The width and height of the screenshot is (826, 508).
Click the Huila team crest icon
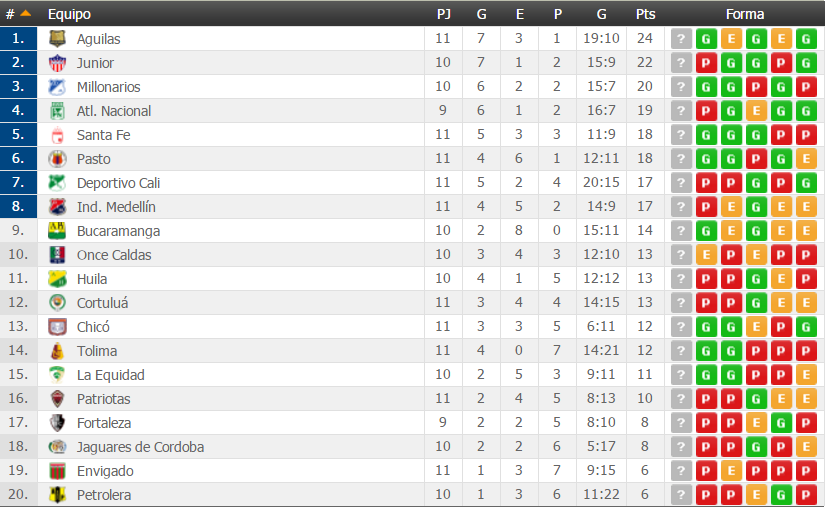tap(57, 279)
